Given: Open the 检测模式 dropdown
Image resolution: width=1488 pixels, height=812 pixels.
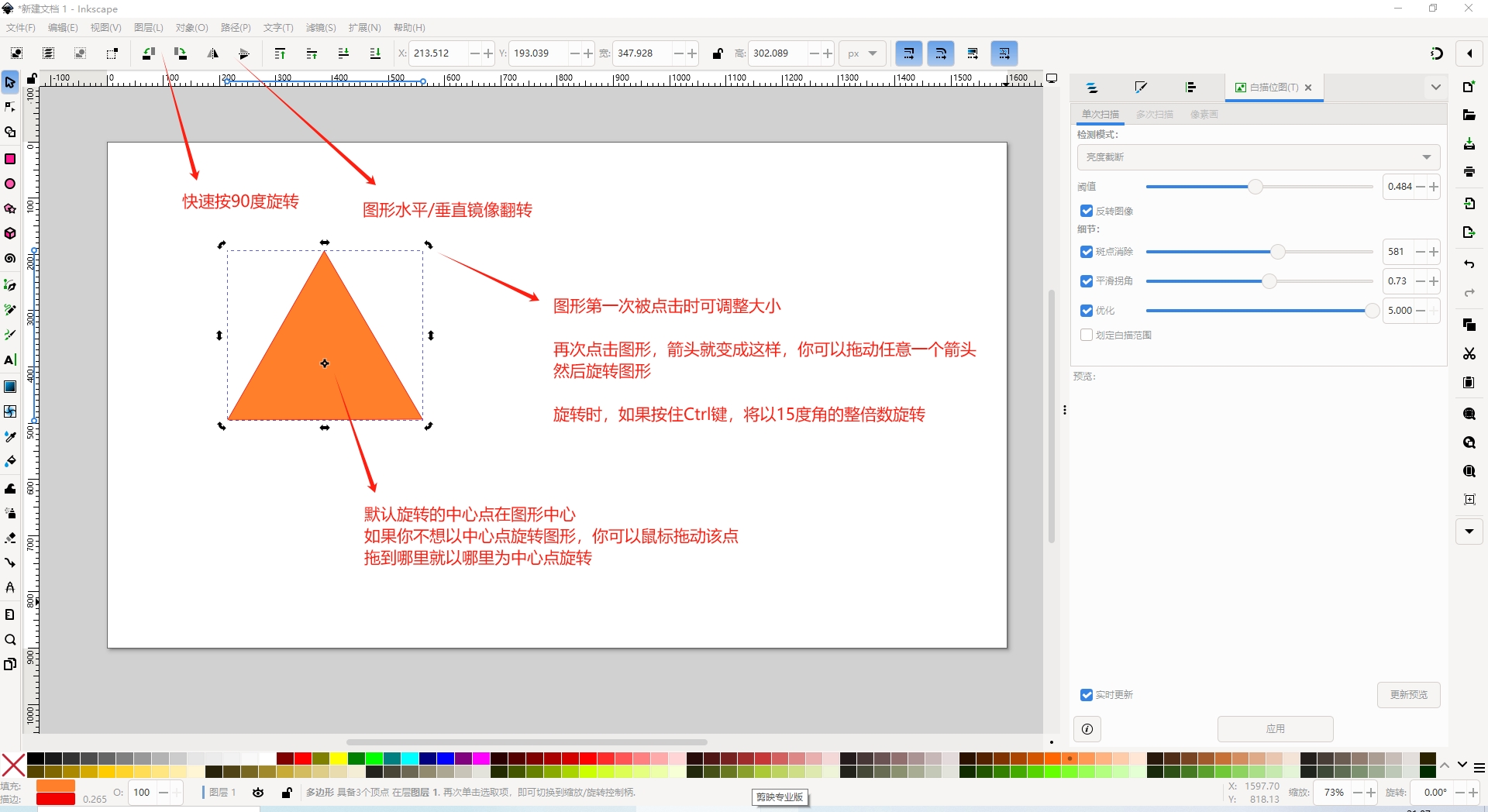Looking at the screenshot, I should coord(1258,157).
